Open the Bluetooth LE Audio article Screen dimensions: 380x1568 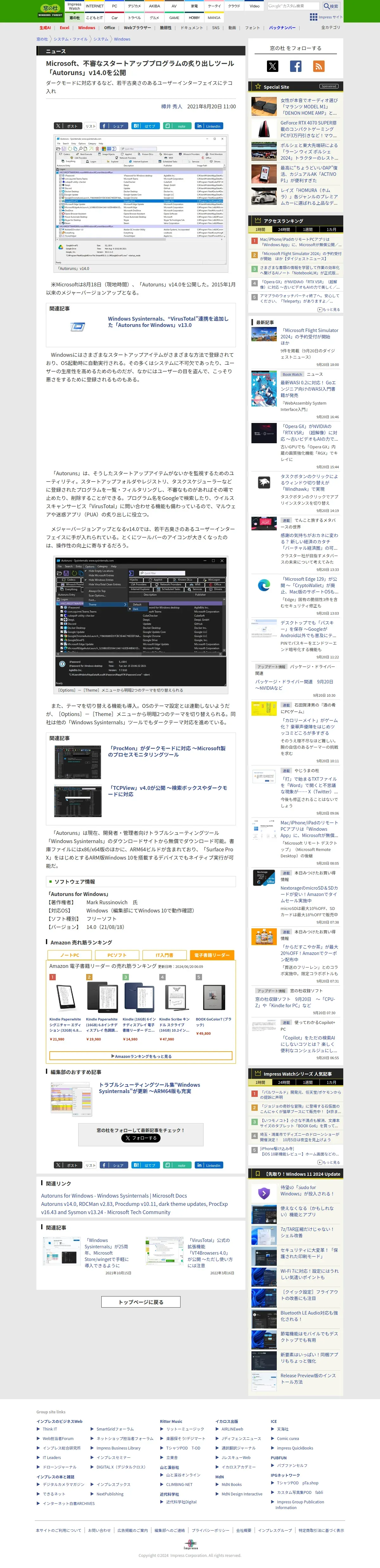pyautogui.click(x=309, y=1316)
